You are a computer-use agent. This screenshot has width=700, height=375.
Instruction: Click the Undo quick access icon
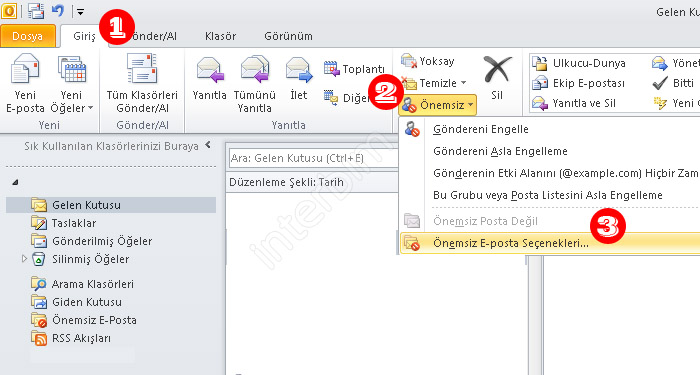pos(58,11)
